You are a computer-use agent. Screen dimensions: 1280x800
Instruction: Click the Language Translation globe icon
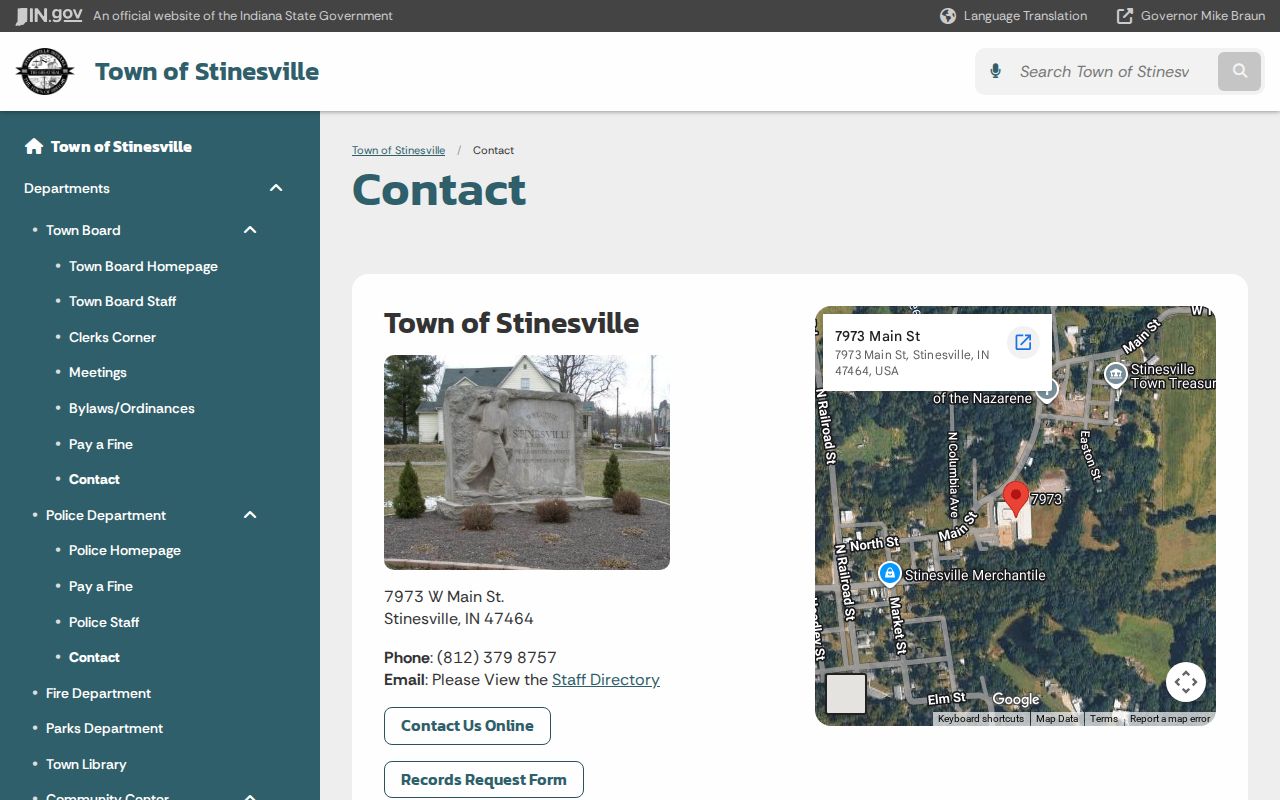(x=948, y=16)
